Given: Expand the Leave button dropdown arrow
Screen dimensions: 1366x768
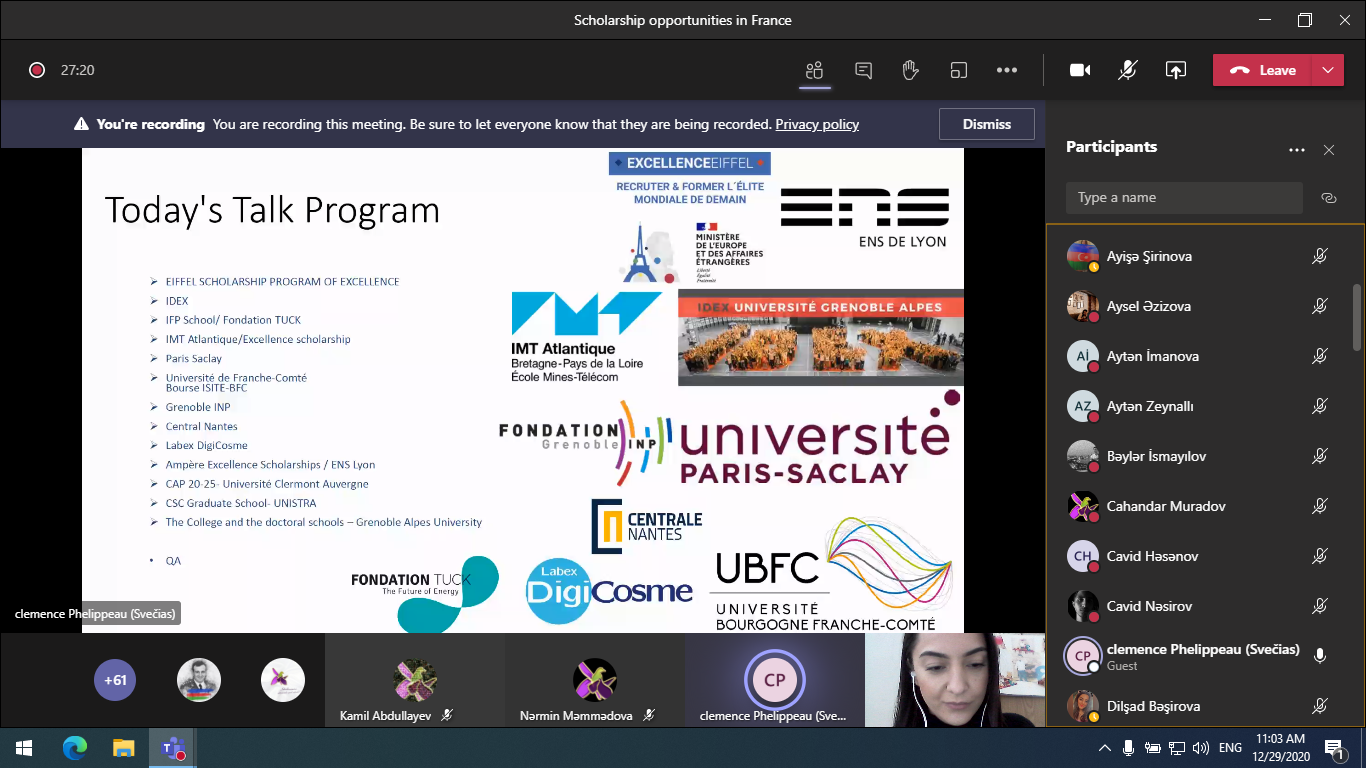Looking at the screenshot, I should click(x=1327, y=70).
